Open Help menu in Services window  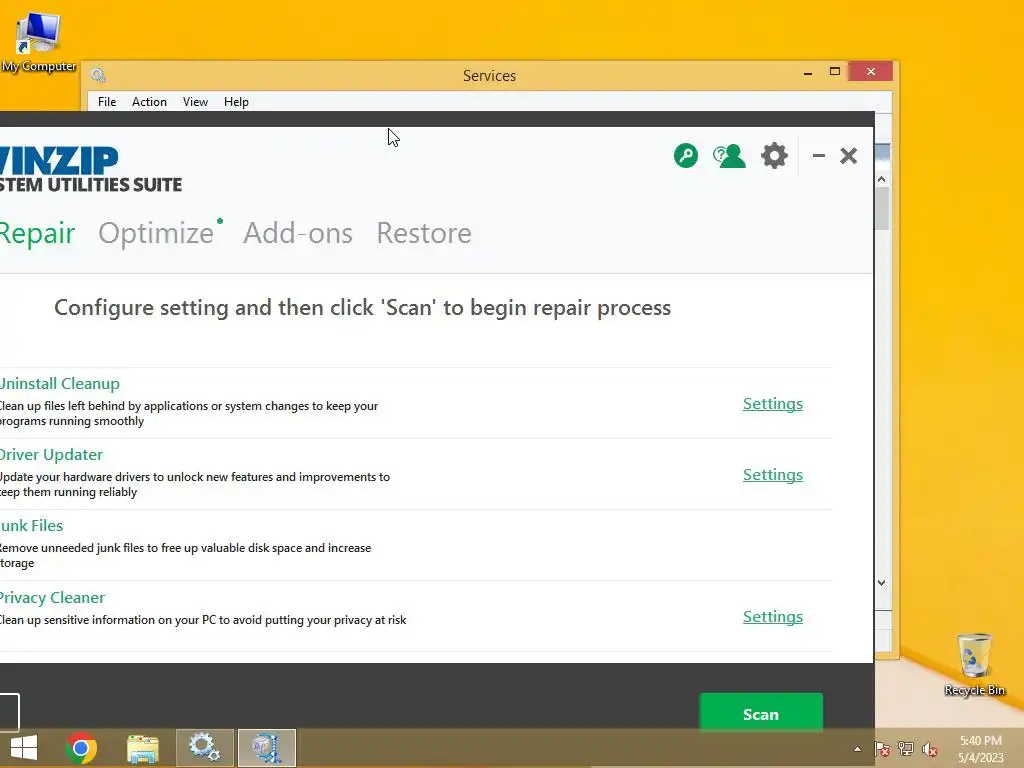click(236, 102)
